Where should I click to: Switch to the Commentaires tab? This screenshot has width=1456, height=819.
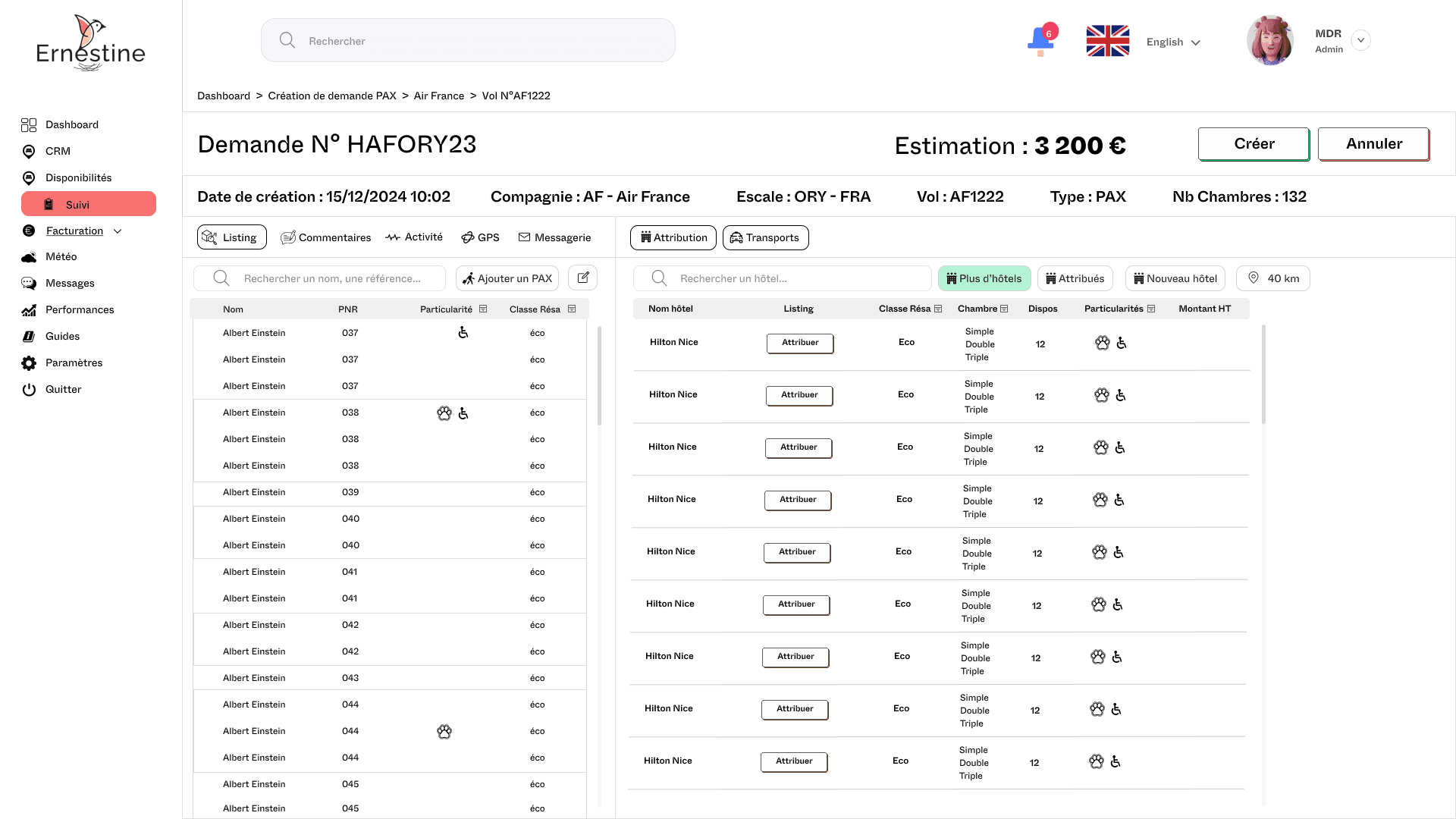click(x=325, y=237)
